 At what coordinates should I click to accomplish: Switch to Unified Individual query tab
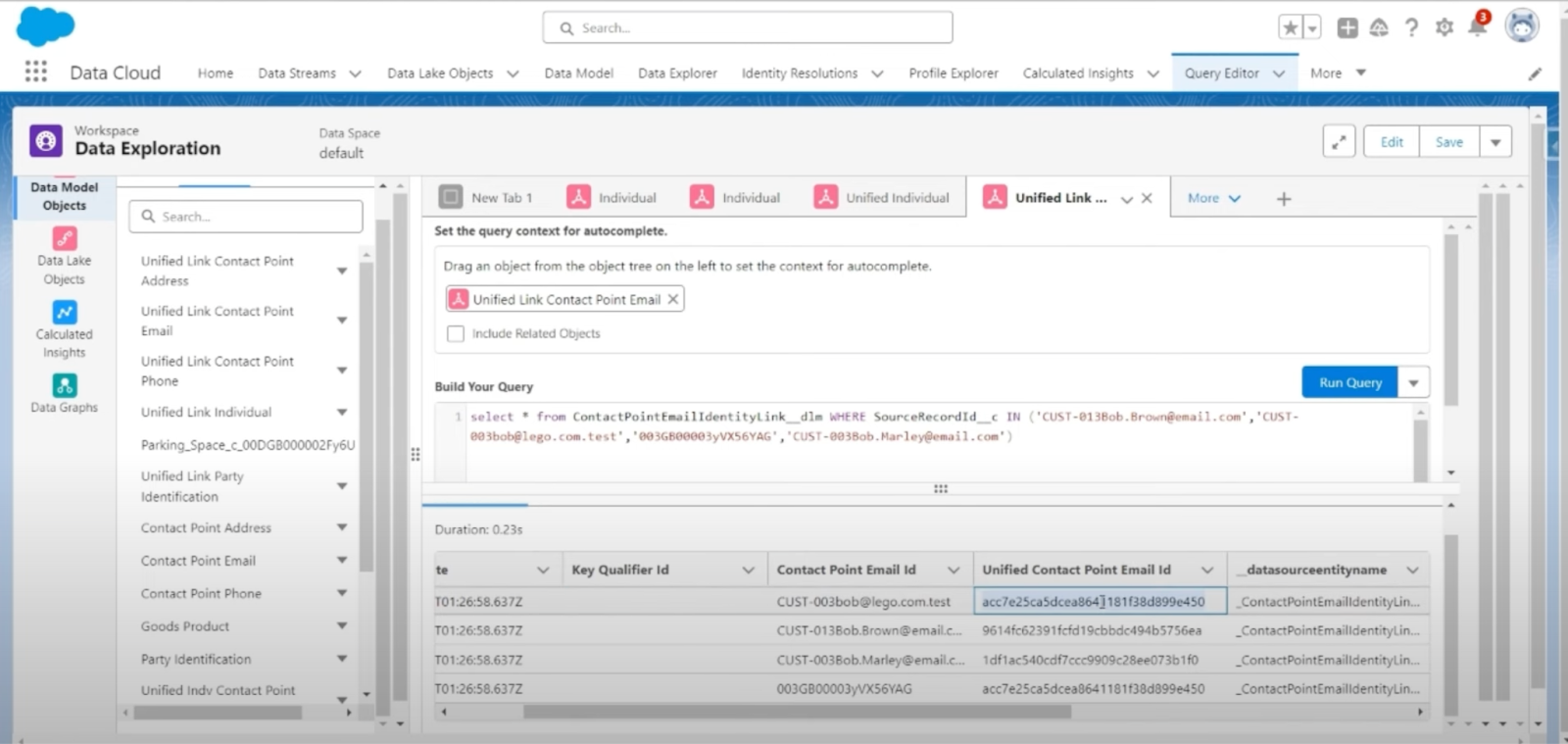[882, 197]
